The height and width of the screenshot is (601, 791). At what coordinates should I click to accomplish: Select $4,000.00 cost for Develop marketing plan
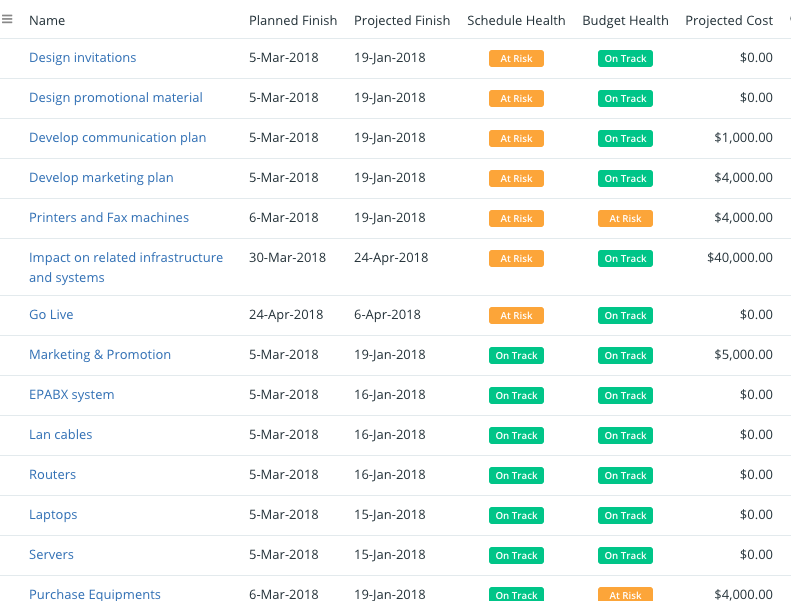(743, 178)
